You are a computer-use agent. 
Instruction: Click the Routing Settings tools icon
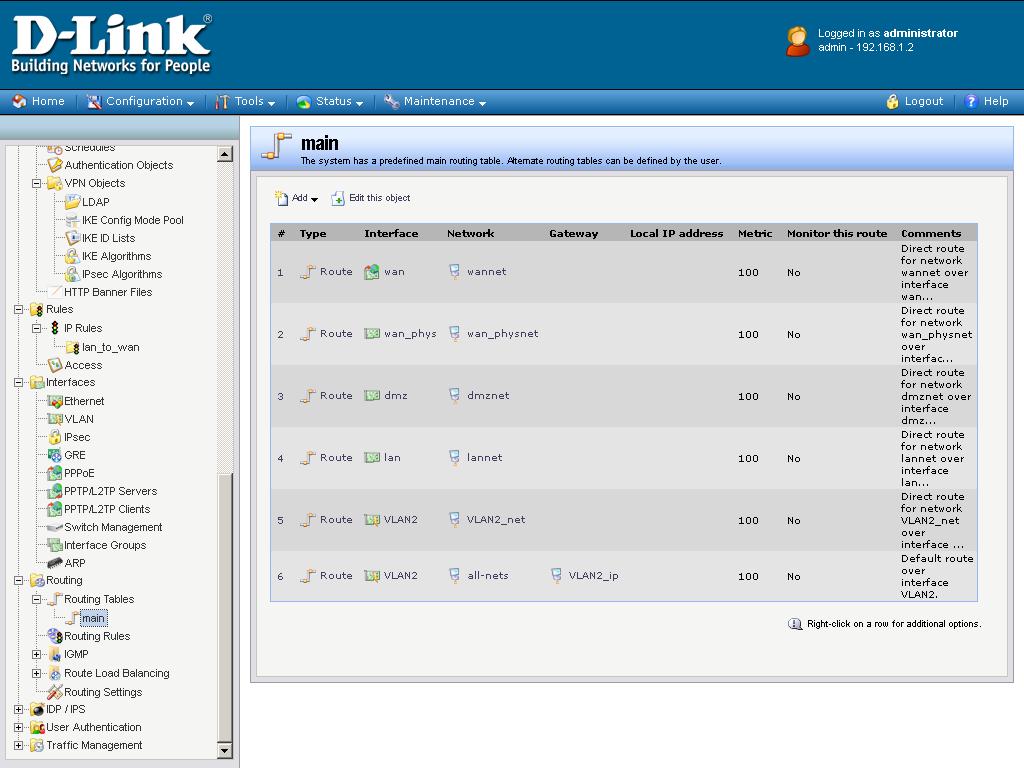point(55,692)
